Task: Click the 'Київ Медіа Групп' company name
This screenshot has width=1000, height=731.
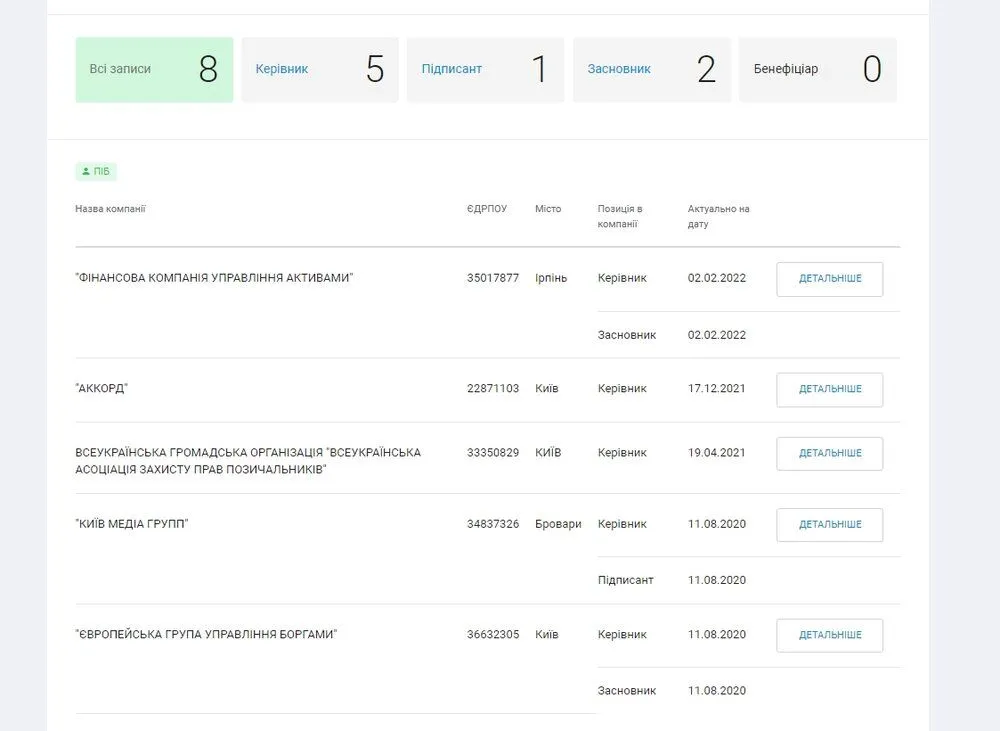Action: [132, 524]
